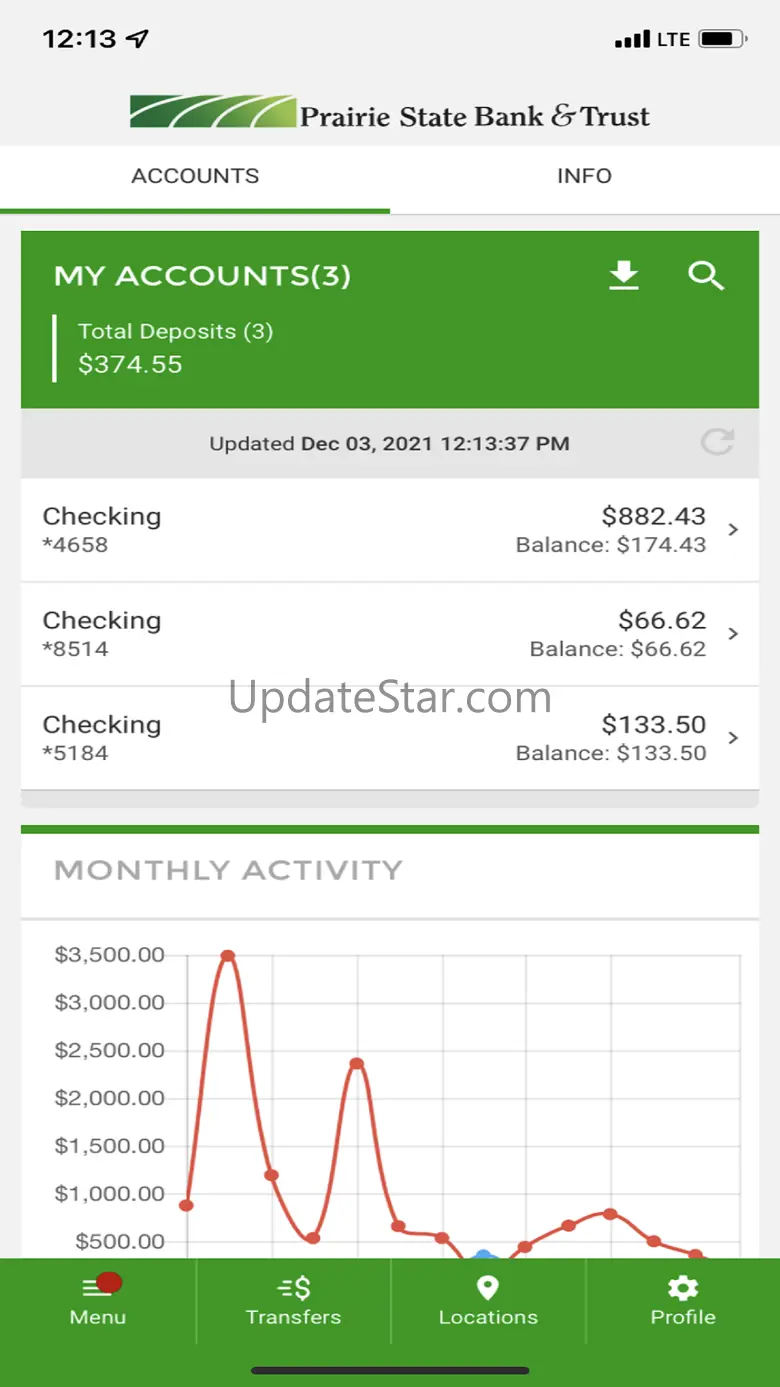Expand Checking *5184 chevron arrow

pyautogui.click(x=733, y=738)
